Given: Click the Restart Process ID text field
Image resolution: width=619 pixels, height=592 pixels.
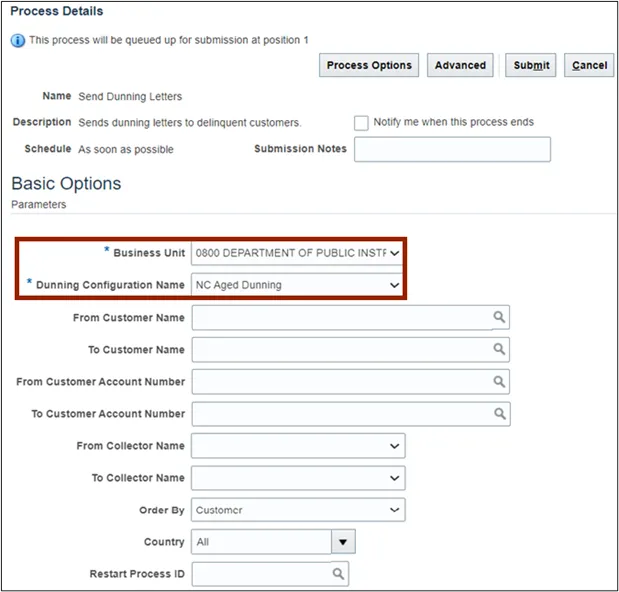Looking at the screenshot, I should (x=260, y=574).
